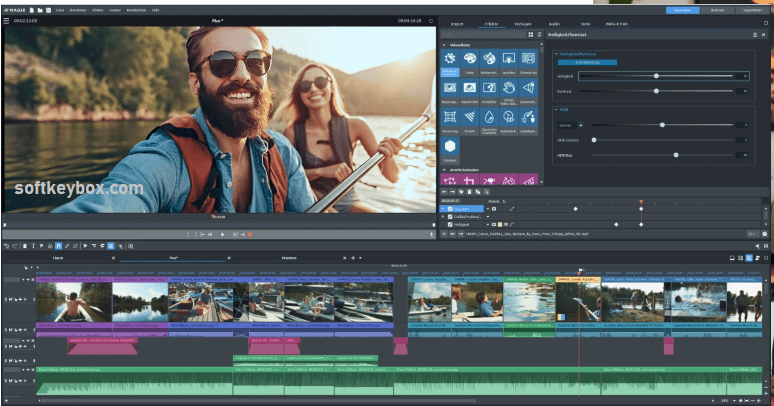Click the delete trash icon in toolbar
The width and height of the screenshot is (774, 406).
tap(24, 246)
